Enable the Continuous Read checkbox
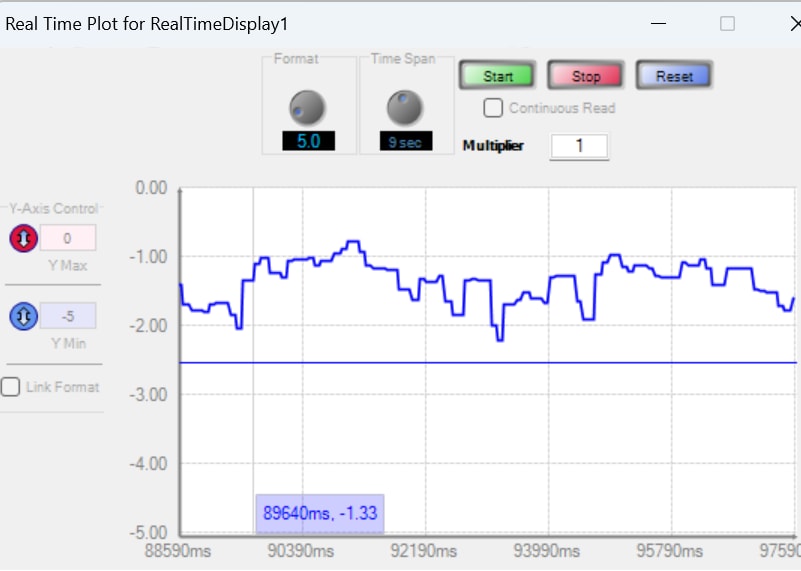Screen dimensions: 801x571 (x=493, y=108)
